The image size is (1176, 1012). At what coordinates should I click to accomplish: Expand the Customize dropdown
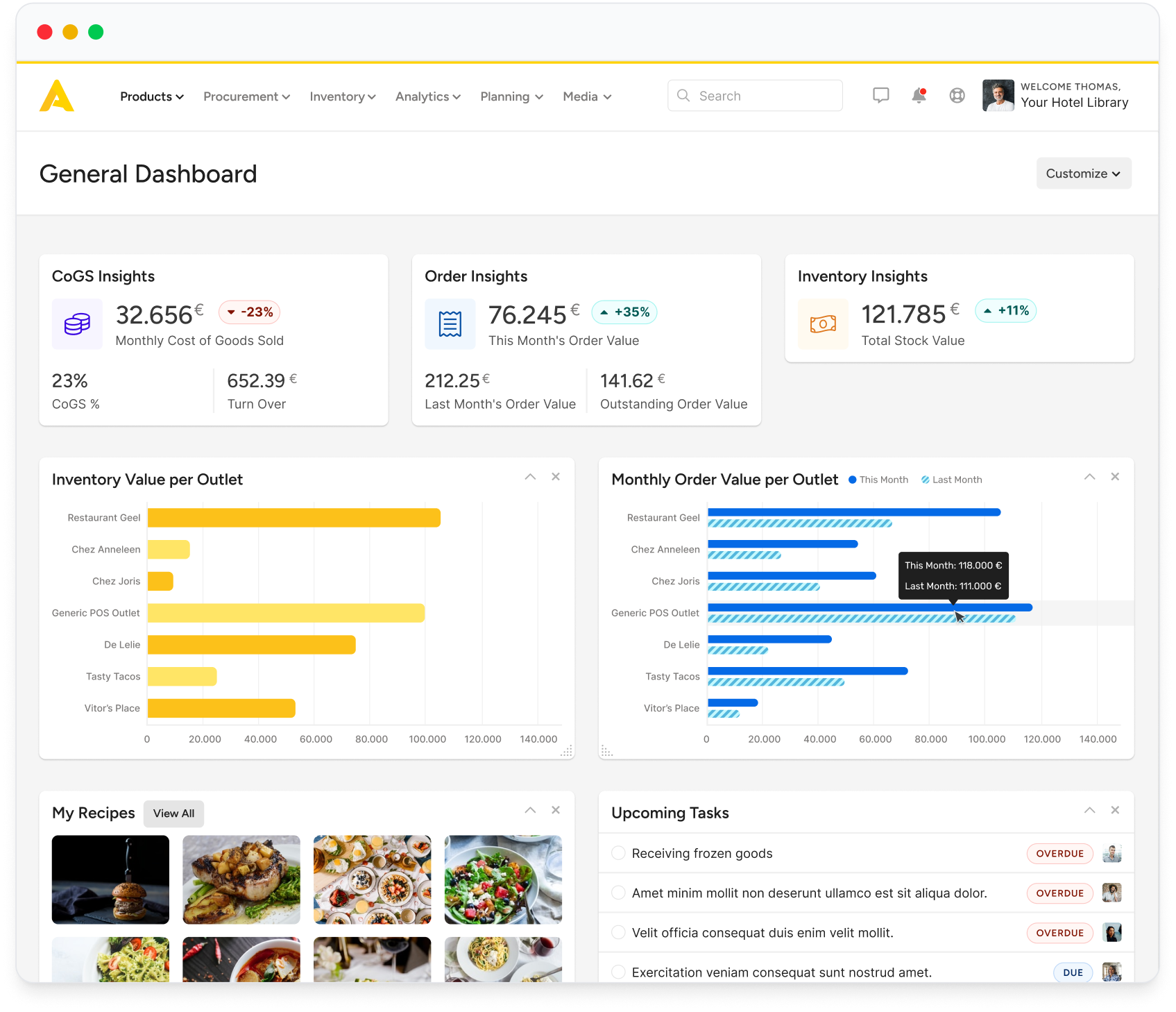click(x=1083, y=174)
